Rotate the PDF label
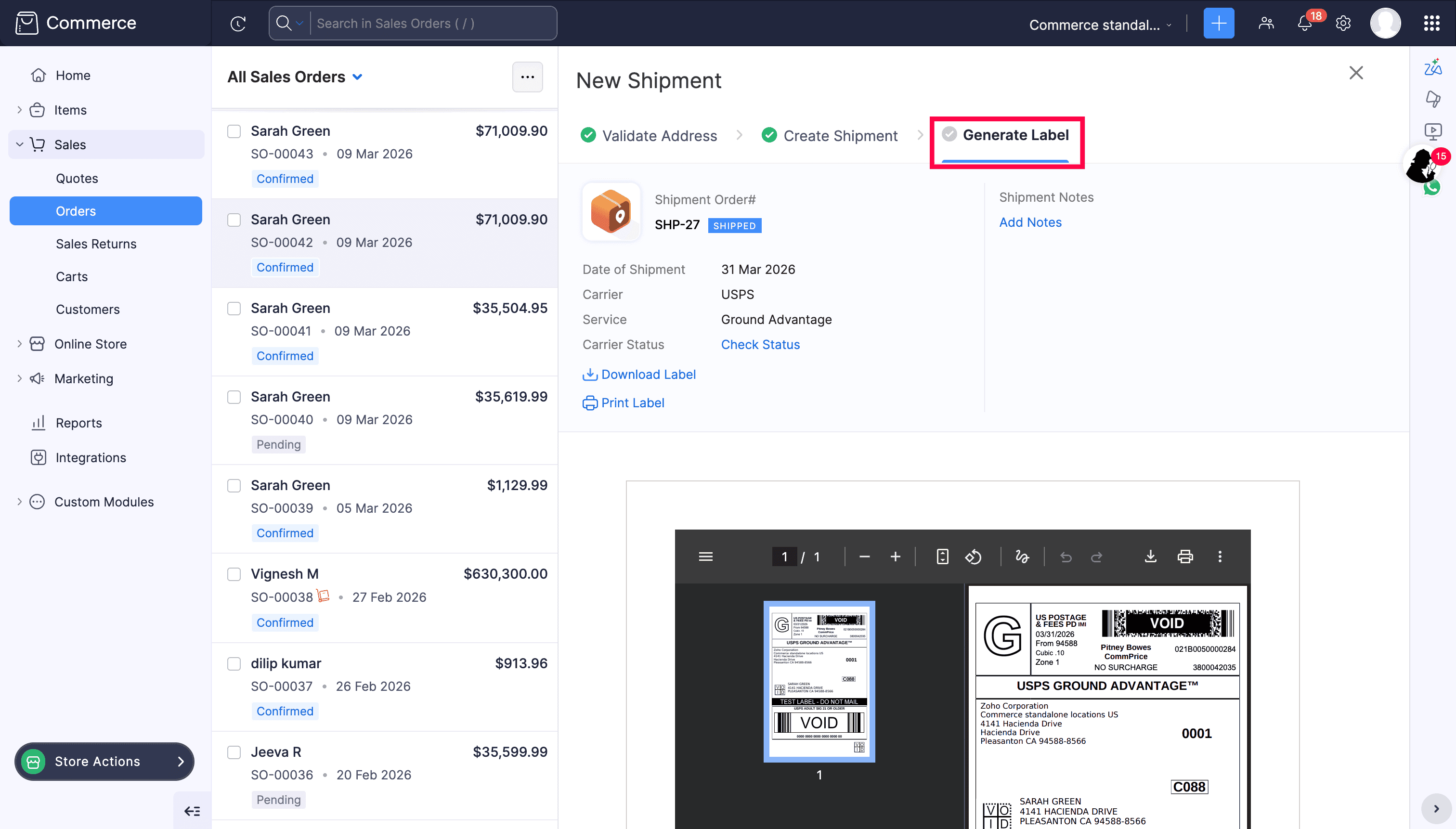1456x829 pixels. coord(973,556)
